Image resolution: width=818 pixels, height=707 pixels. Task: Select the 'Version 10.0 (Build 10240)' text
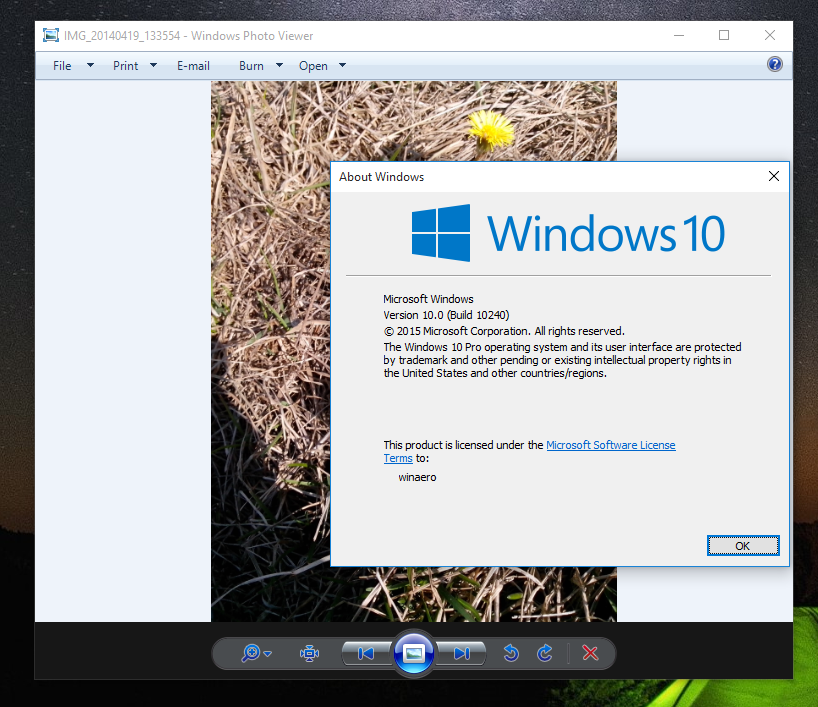(x=446, y=315)
